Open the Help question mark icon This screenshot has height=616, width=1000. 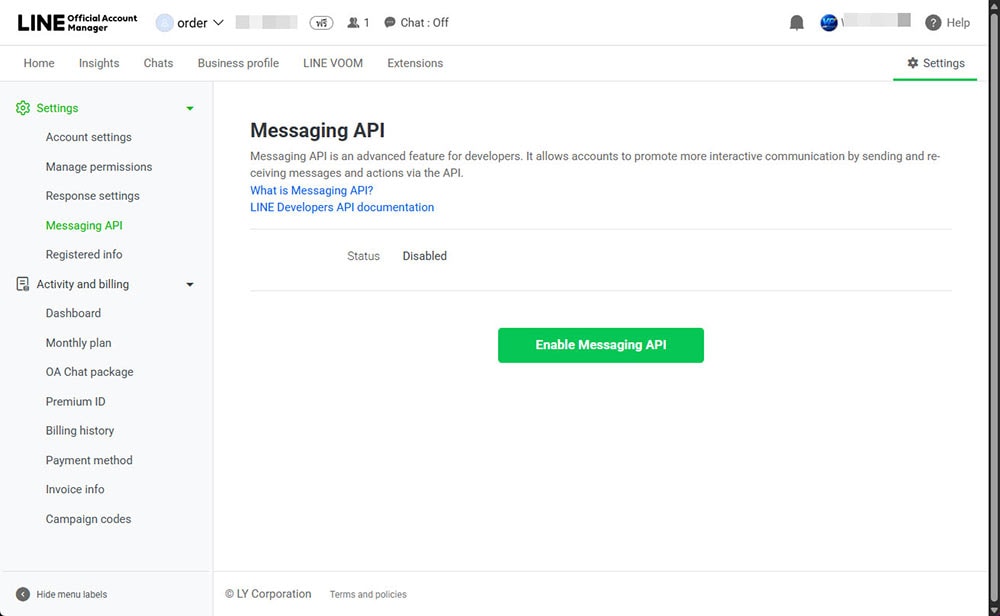pos(933,23)
